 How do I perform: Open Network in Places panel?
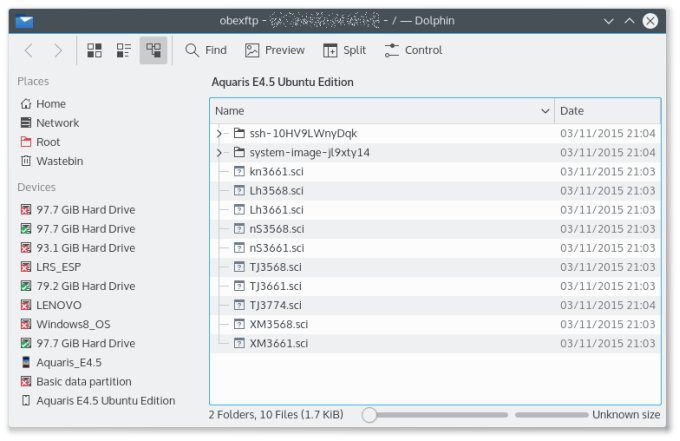(57, 123)
